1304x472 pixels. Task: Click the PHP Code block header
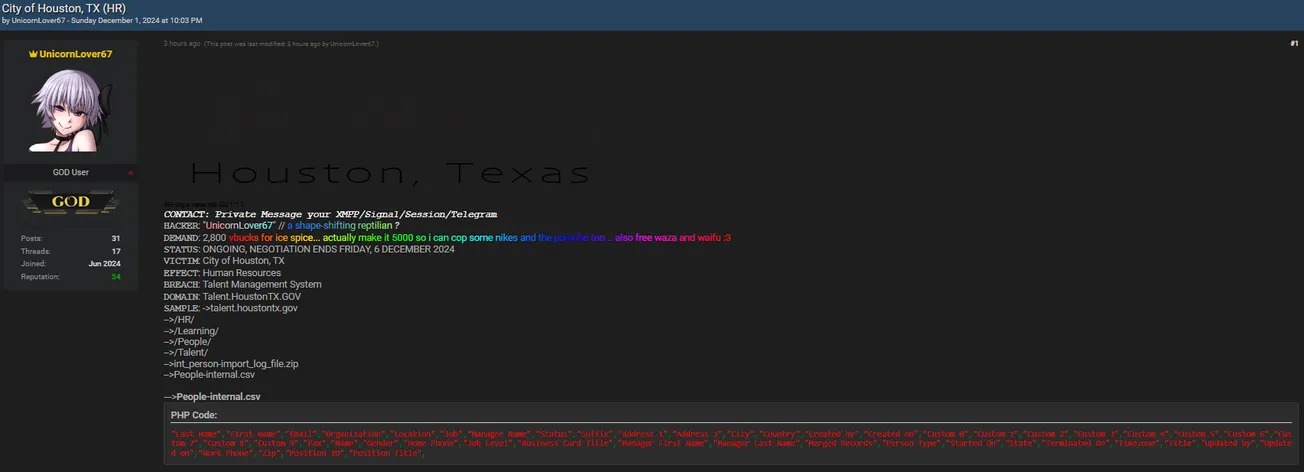click(x=194, y=415)
